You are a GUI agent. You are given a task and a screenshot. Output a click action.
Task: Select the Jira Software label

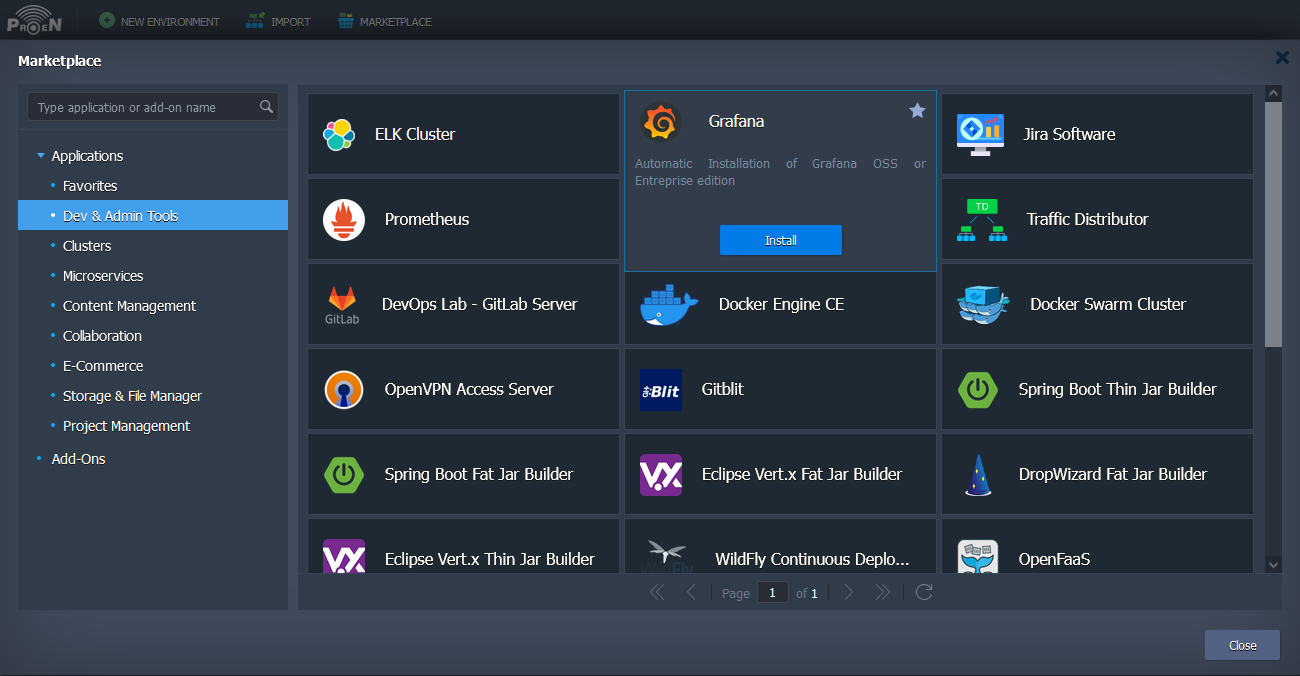1069,134
